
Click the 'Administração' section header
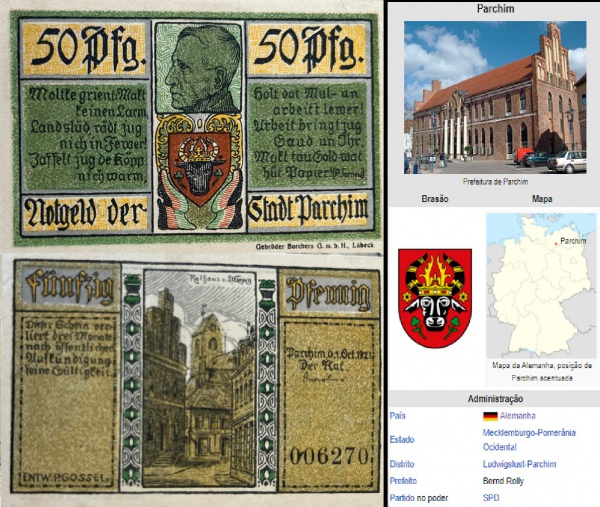coord(495,399)
